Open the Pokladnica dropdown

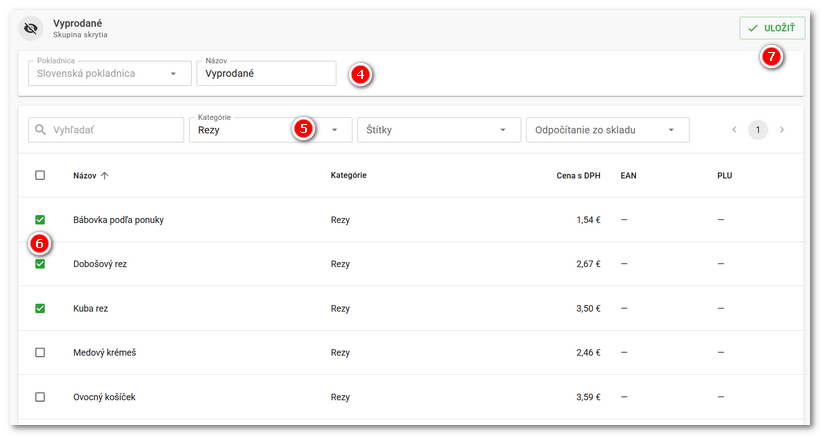coord(109,73)
